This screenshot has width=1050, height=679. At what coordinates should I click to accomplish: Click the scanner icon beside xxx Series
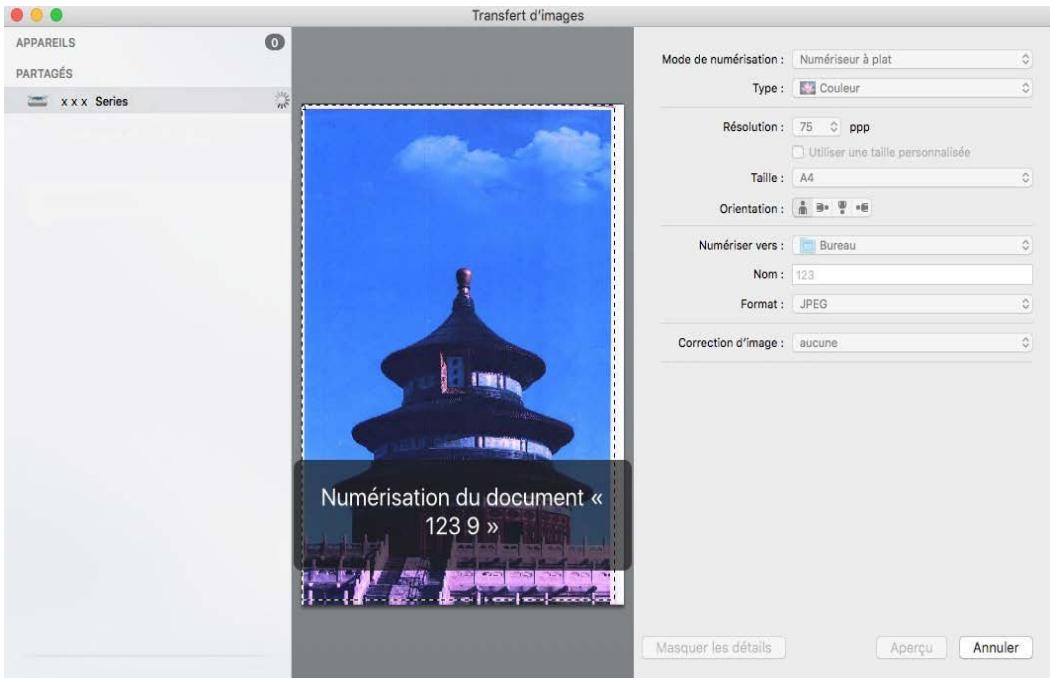(x=38, y=101)
